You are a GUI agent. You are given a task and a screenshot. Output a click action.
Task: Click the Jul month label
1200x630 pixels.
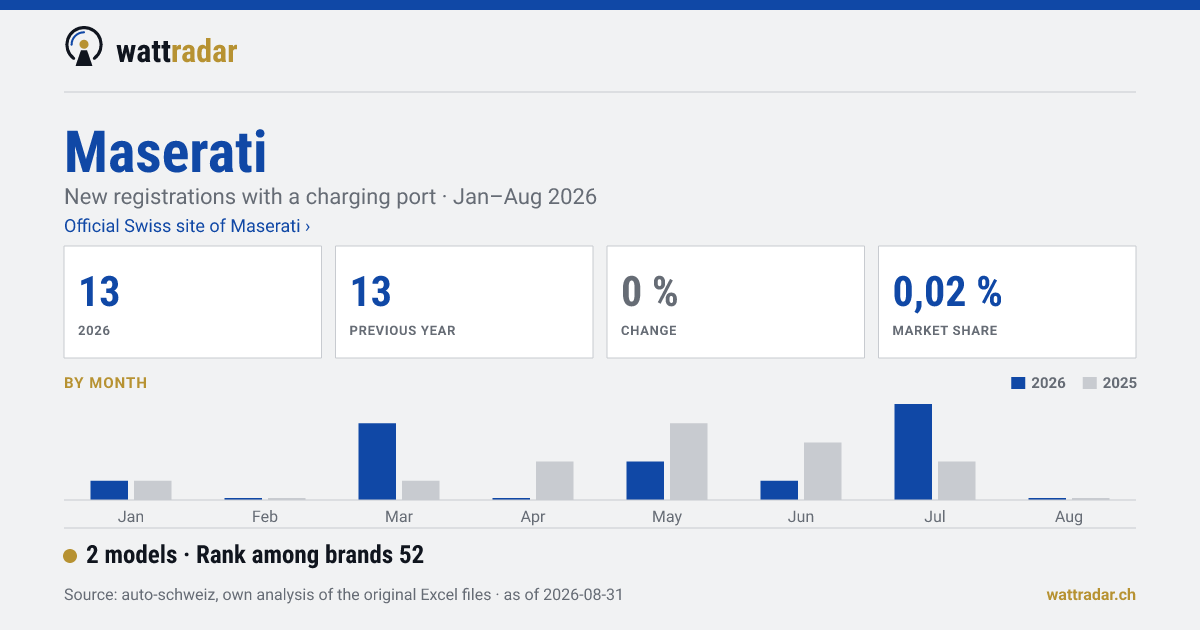(x=935, y=517)
